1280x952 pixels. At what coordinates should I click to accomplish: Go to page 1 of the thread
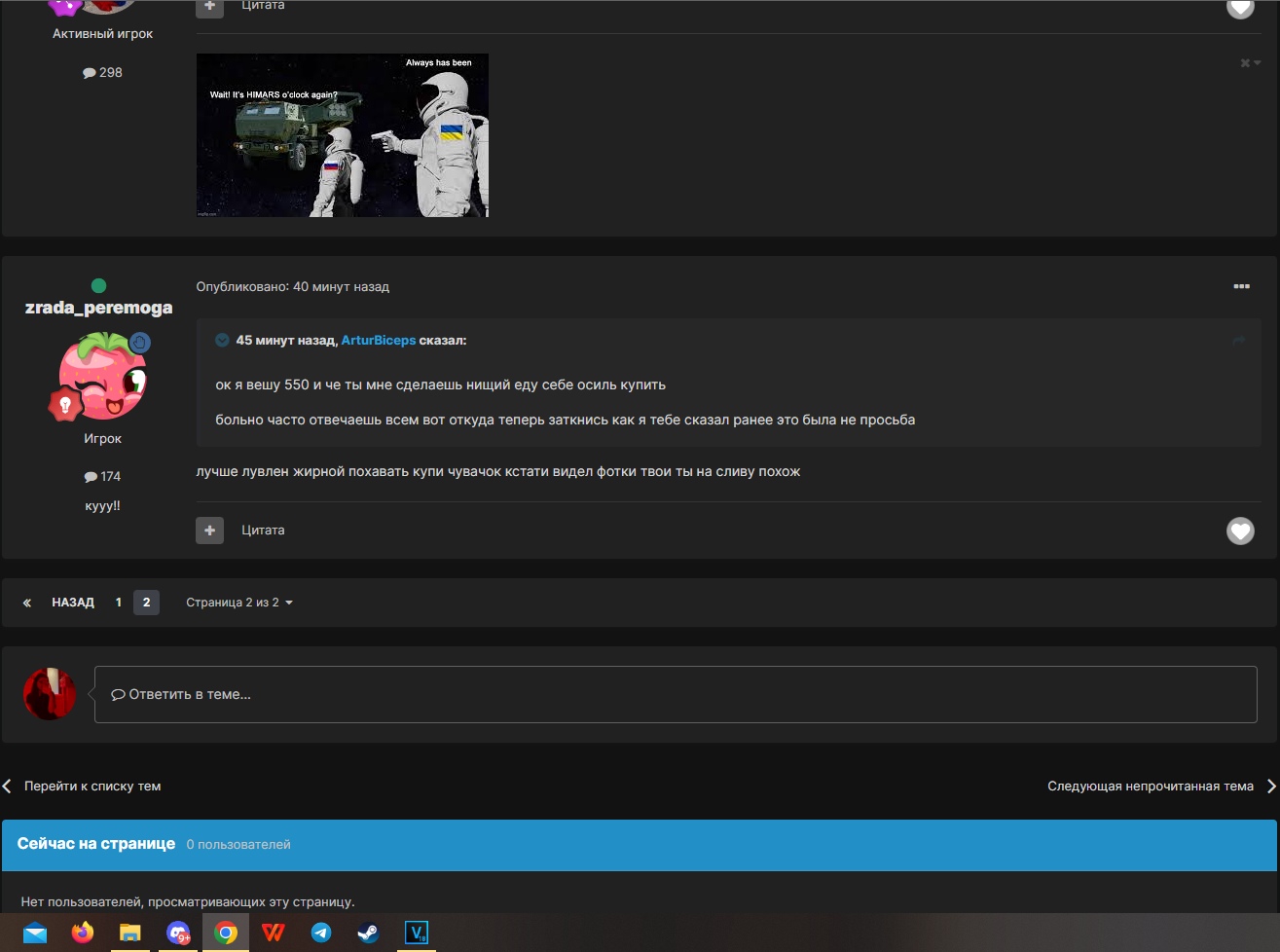coord(119,603)
